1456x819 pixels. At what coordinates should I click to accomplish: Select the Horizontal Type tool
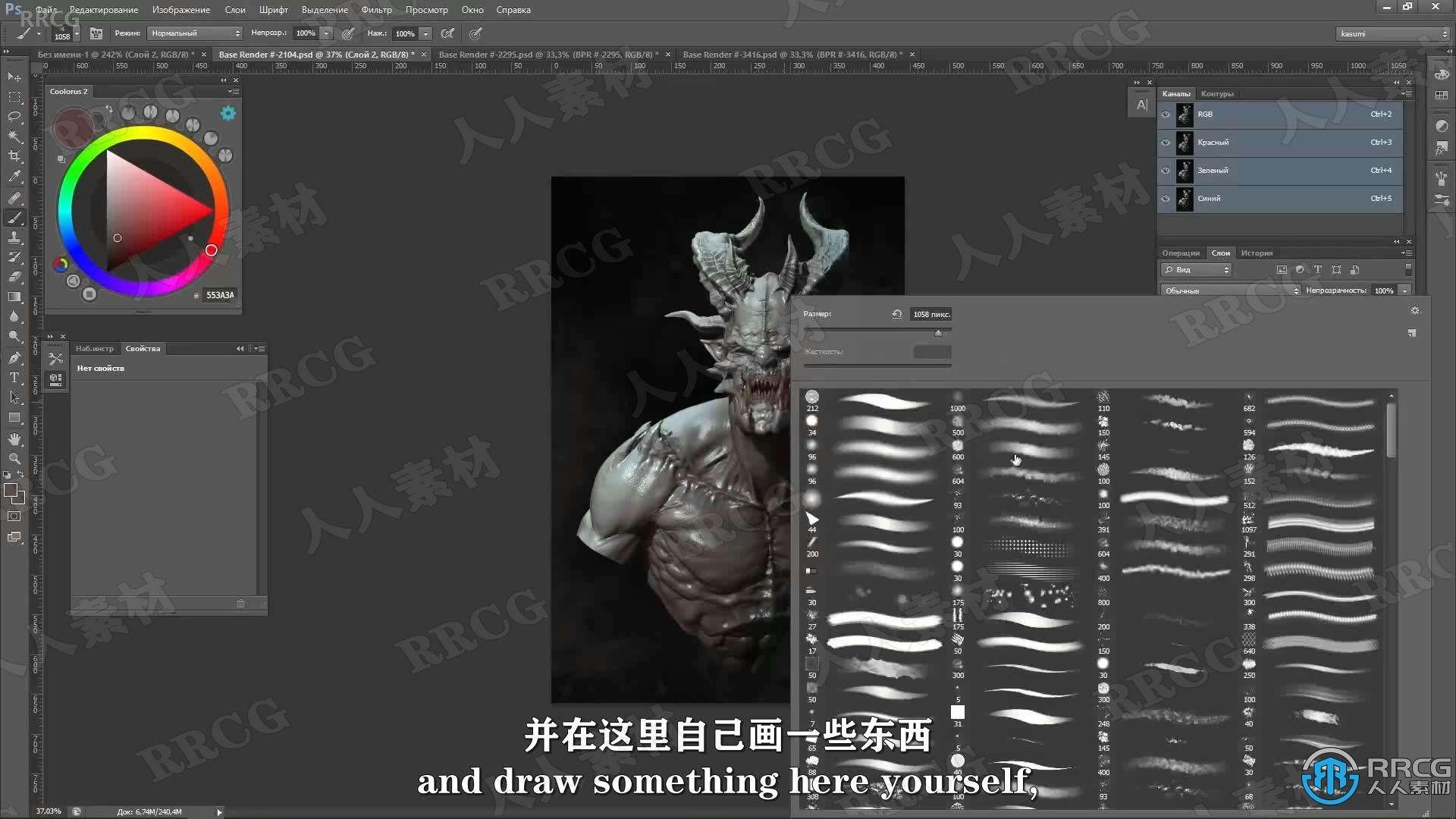pyautogui.click(x=14, y=377)
